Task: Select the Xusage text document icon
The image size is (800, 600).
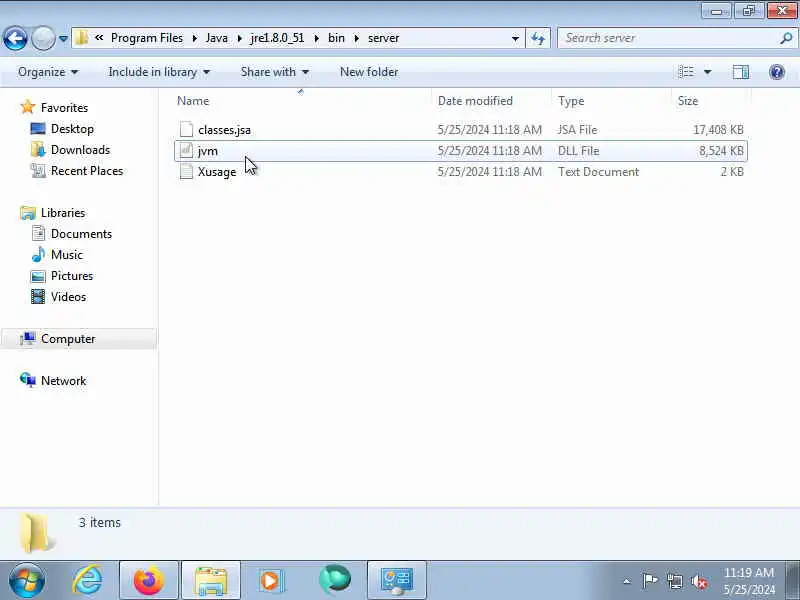Action: click(186, 171)
